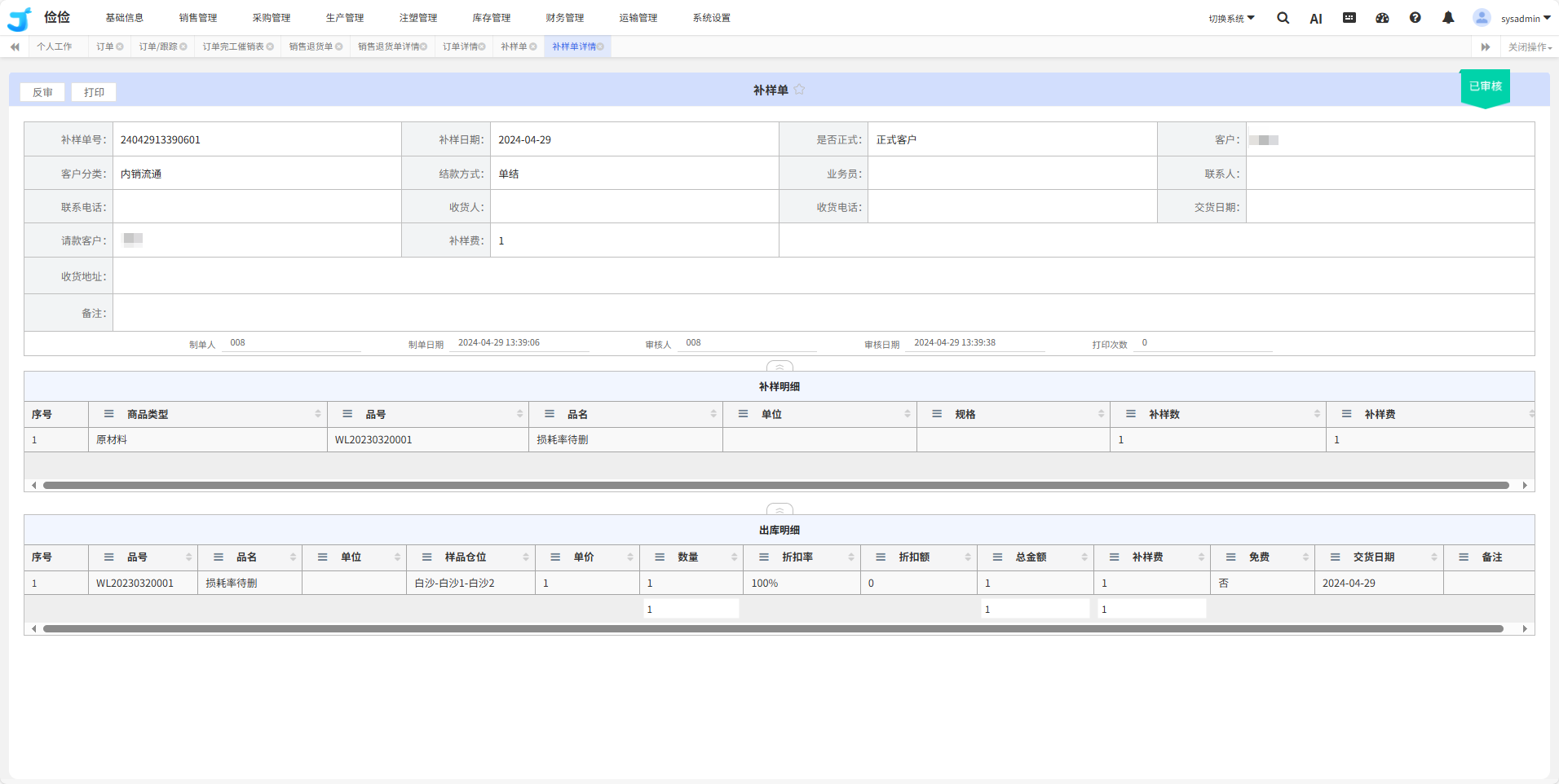Open the AI assistant icon
This screenshot has height=784, width=1559.
[1315, 19]
